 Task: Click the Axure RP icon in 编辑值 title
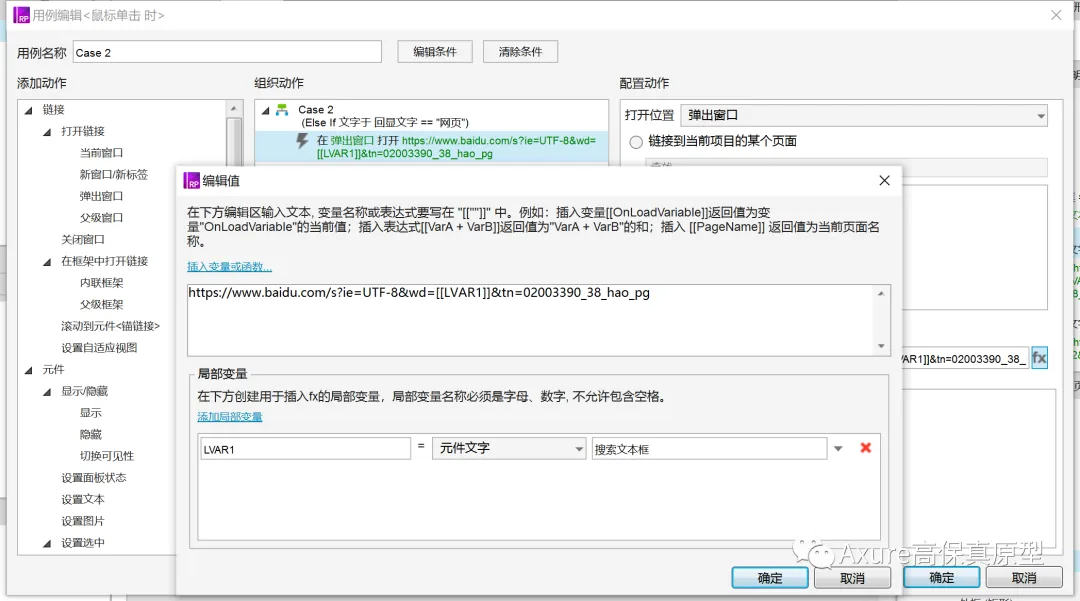point(191,180)
